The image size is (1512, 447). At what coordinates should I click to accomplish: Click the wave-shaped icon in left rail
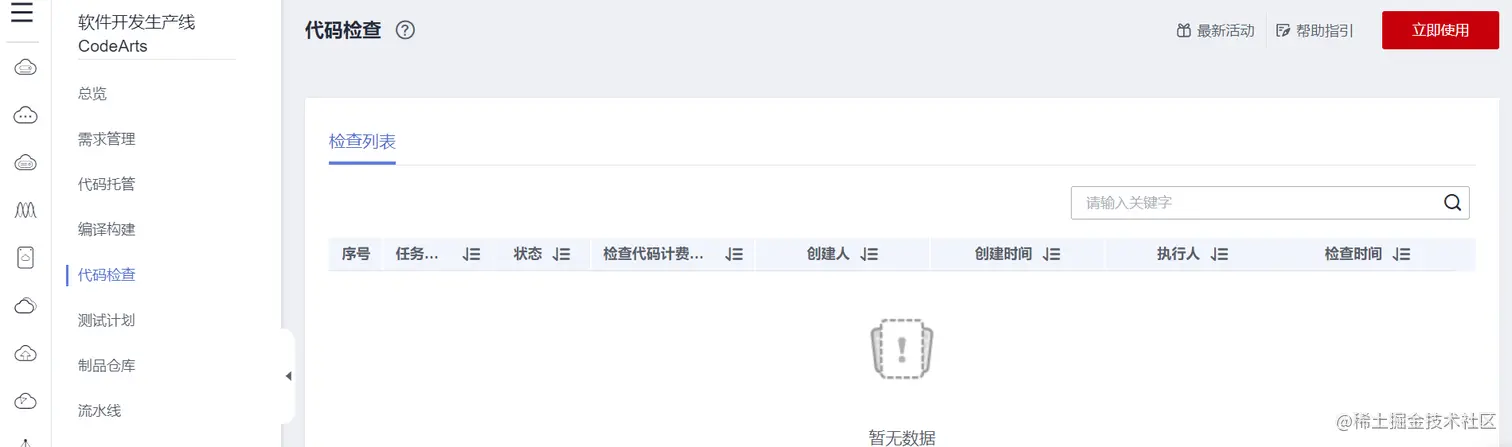coord(26,210)
